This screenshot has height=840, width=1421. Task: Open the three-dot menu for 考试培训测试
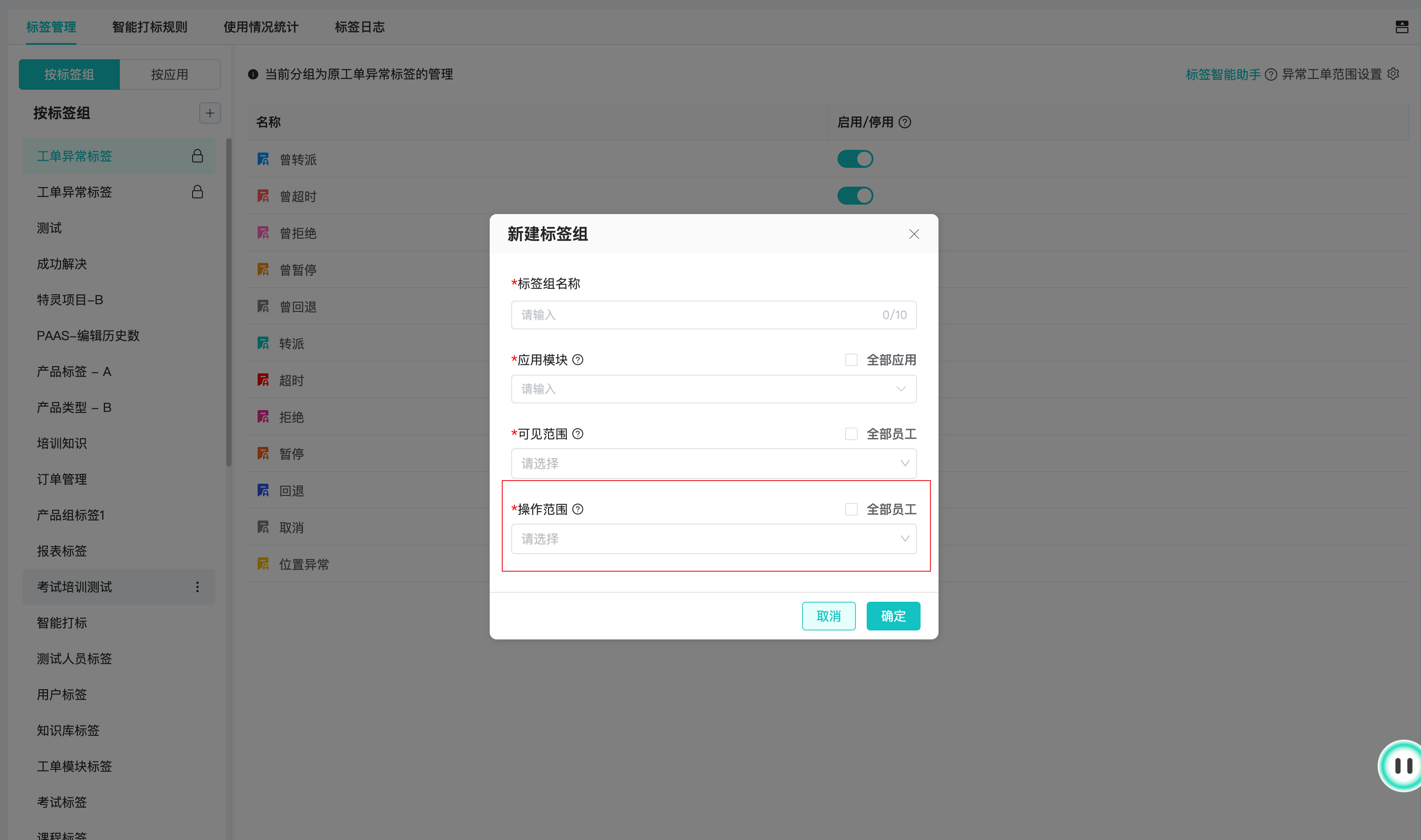pos(197,587)
